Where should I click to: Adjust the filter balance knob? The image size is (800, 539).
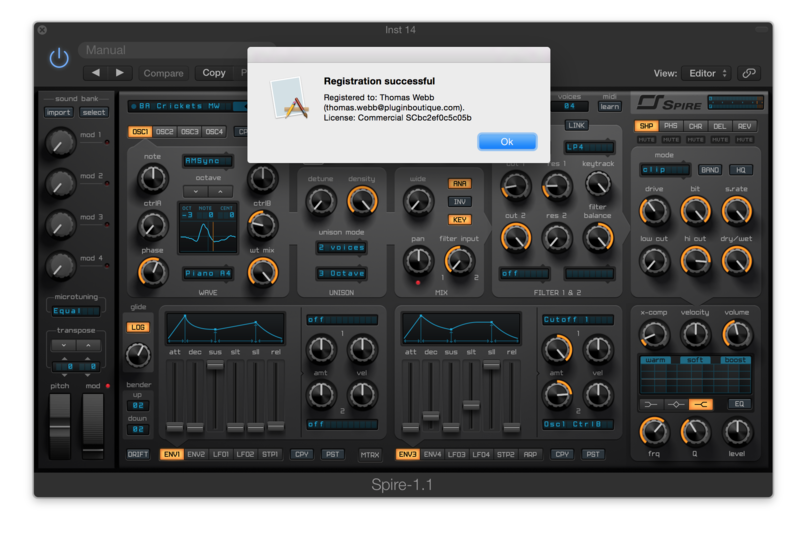pyautogui.click(x=597, y=238)
